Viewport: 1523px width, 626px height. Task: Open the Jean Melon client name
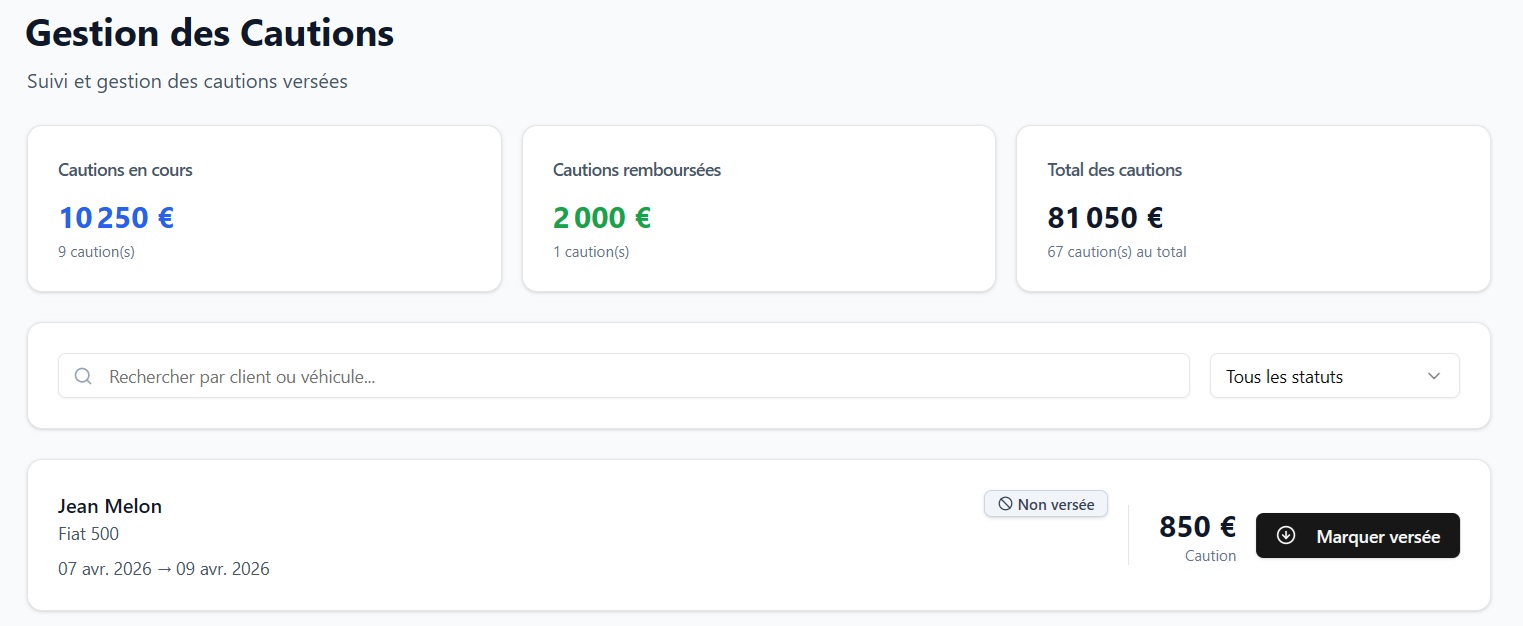pyautogui.click(x=110, y=506)
